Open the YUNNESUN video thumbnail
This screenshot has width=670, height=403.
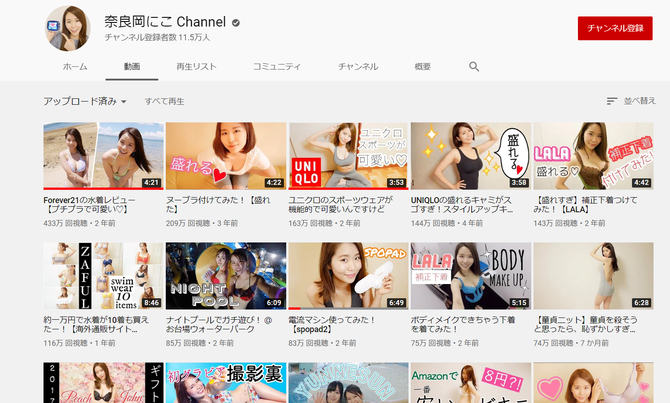point(348,383)
